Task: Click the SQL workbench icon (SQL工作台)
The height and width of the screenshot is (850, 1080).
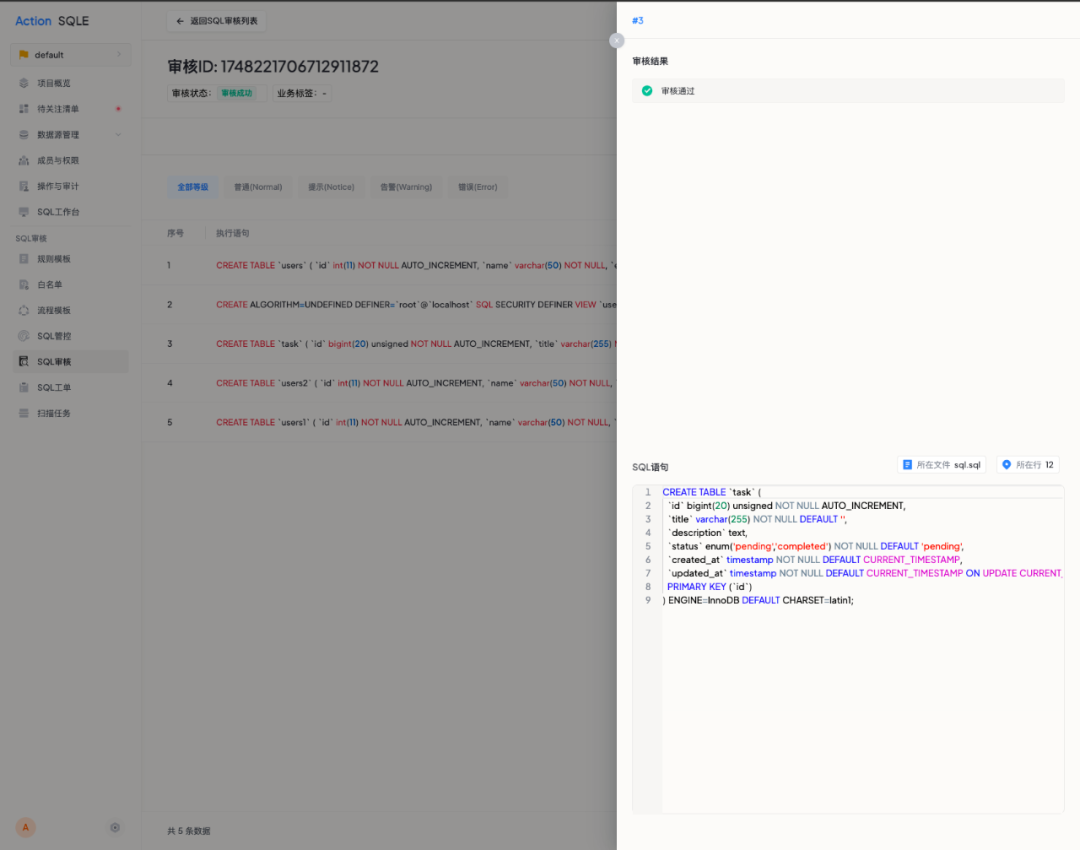Action: tap(24, 212)
